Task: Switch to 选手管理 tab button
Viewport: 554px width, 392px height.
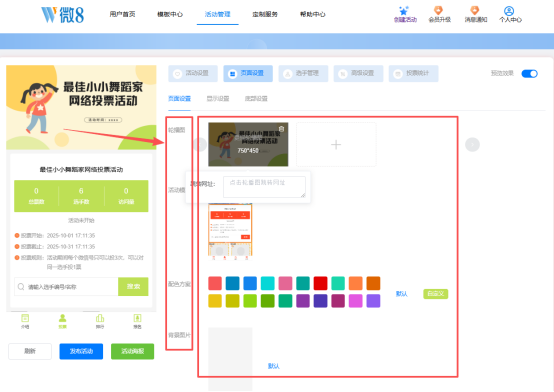Action: coord(303,74)
